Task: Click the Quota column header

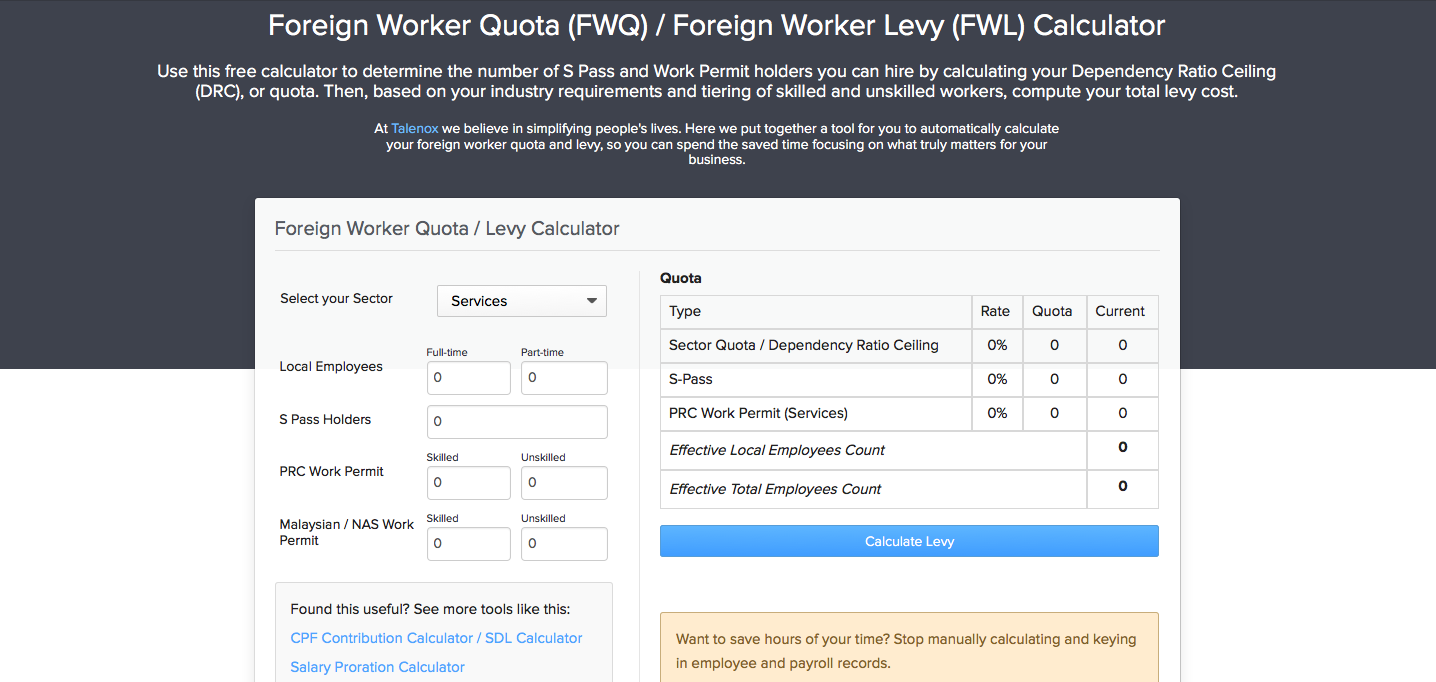Action: click(x=1054, y=311)
